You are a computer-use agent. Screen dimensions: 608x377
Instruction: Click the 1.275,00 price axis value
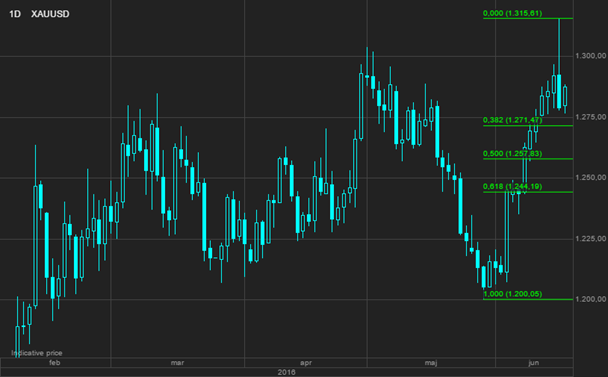tap(591, 117)
